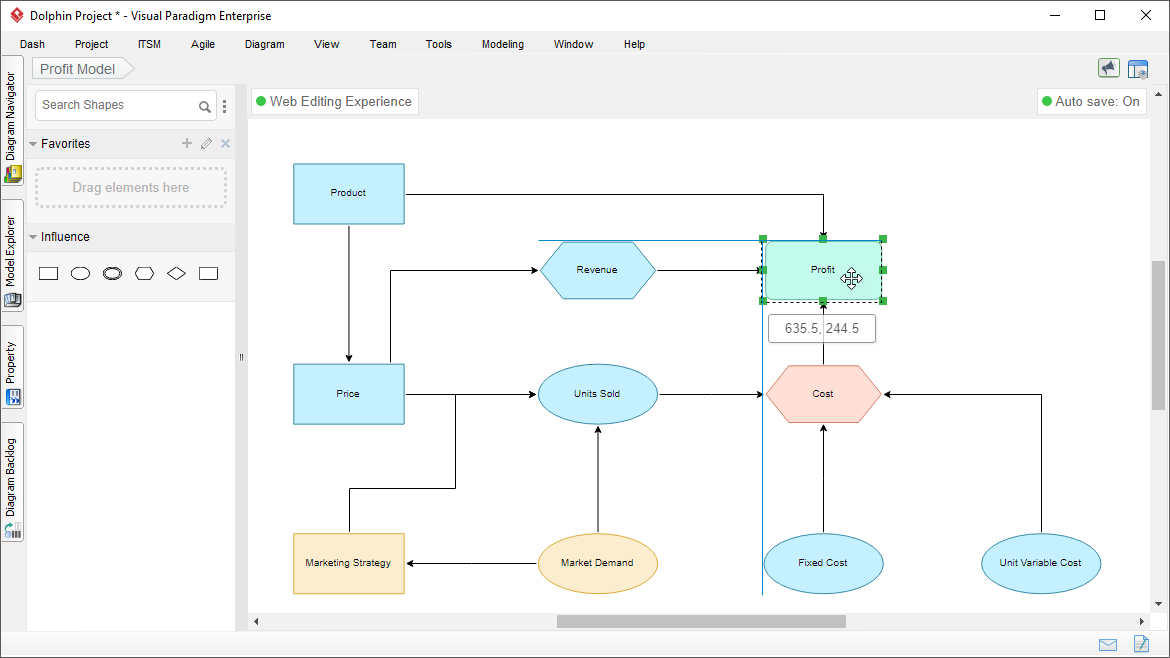Screen dimensions: 1170x658
Task: Select the rectangle shape in Influence palette
Action: click(49, 274)
